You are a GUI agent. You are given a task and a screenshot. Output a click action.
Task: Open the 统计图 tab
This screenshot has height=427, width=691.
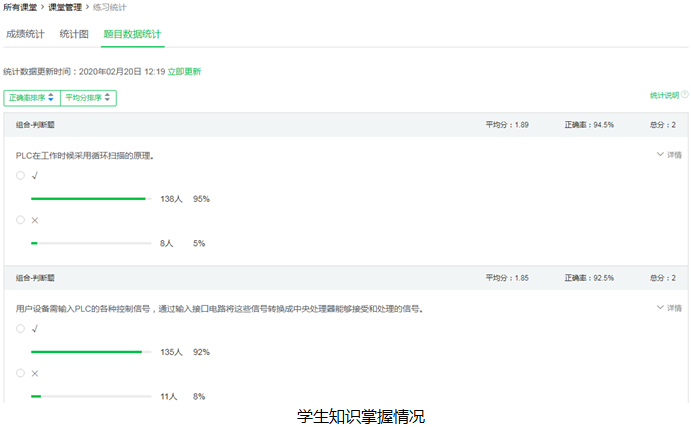click(74, 34)
